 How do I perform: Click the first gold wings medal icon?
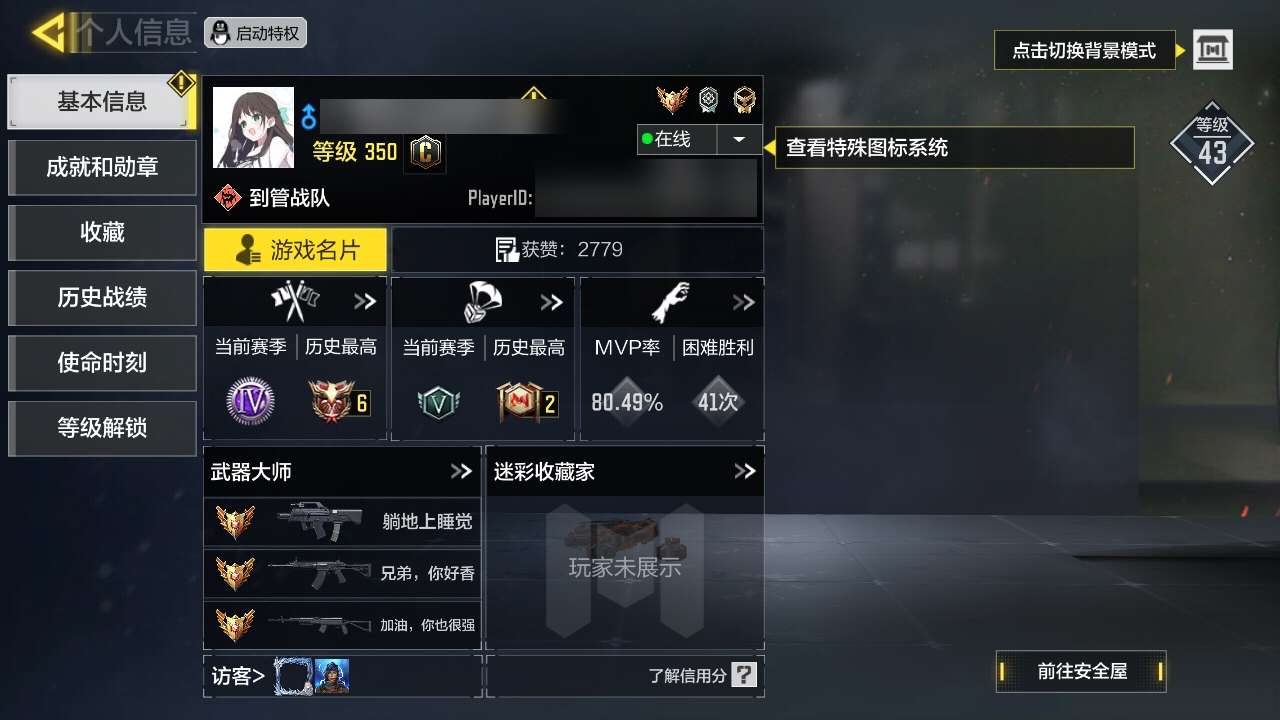coord(671,100)
